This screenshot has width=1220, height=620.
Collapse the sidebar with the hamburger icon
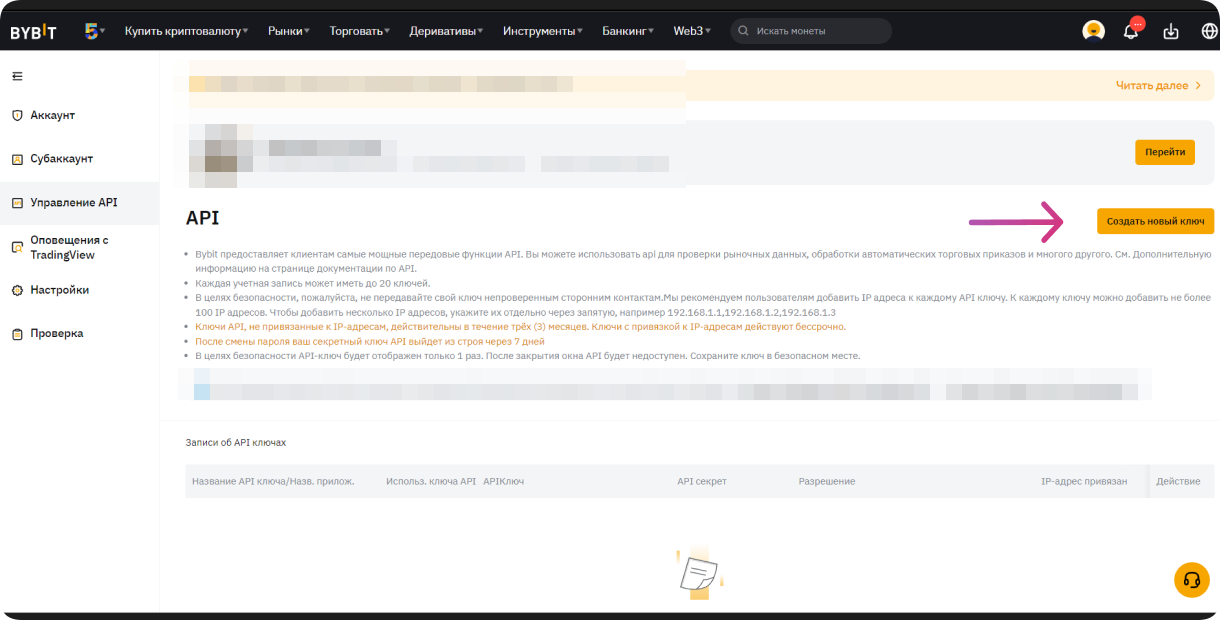point(17,76)
